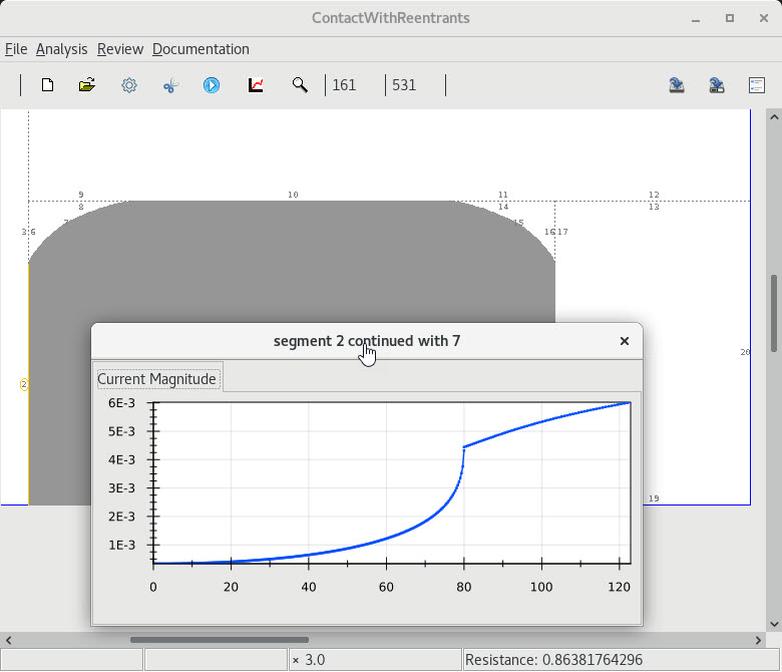The image size is (782, 672).
Task: Click the list panel icon at far right
Action: (757, 85)
